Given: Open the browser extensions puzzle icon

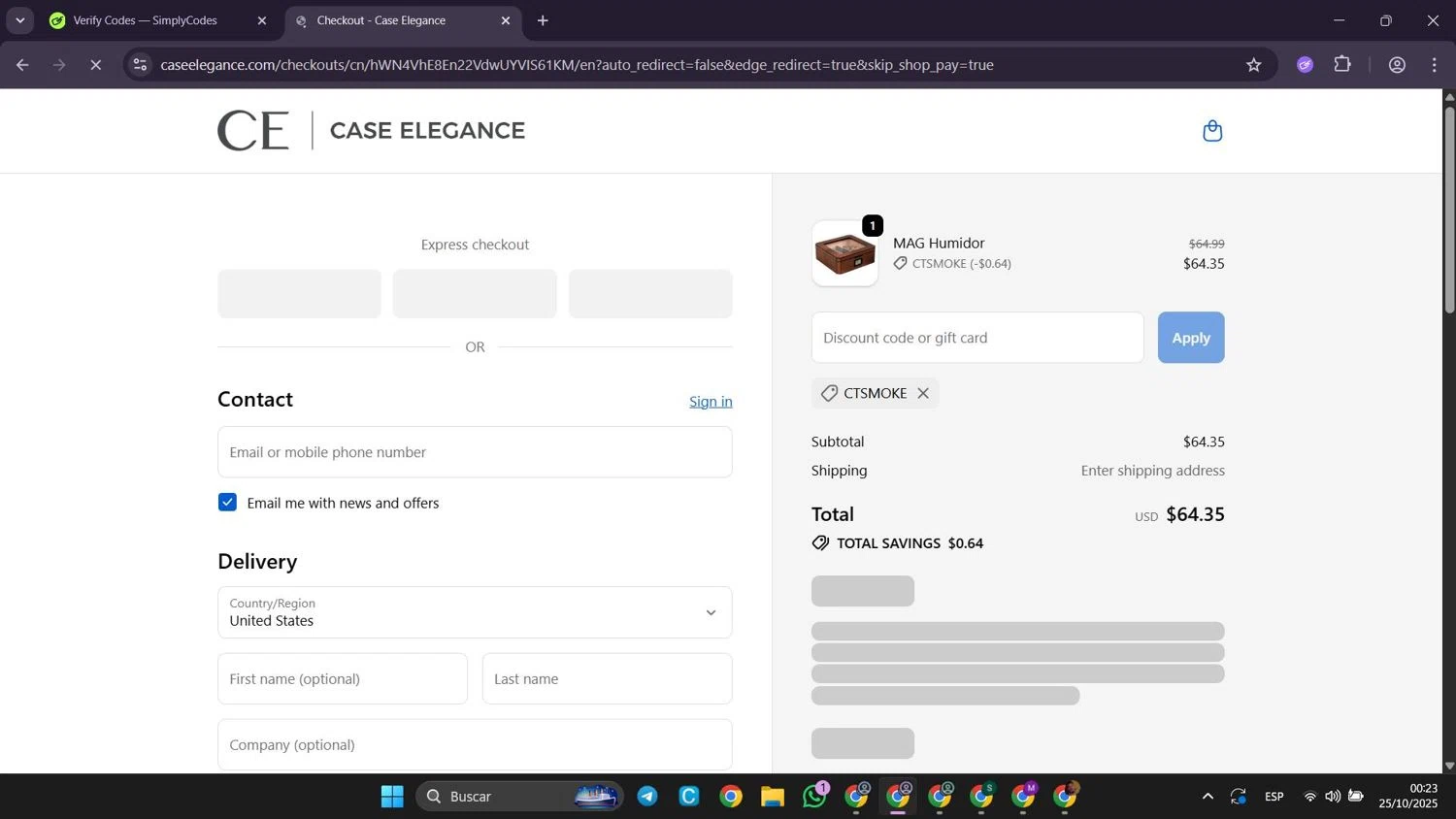Looking at the screenshot, I should pyautogui.click(x=1342, y=65).
